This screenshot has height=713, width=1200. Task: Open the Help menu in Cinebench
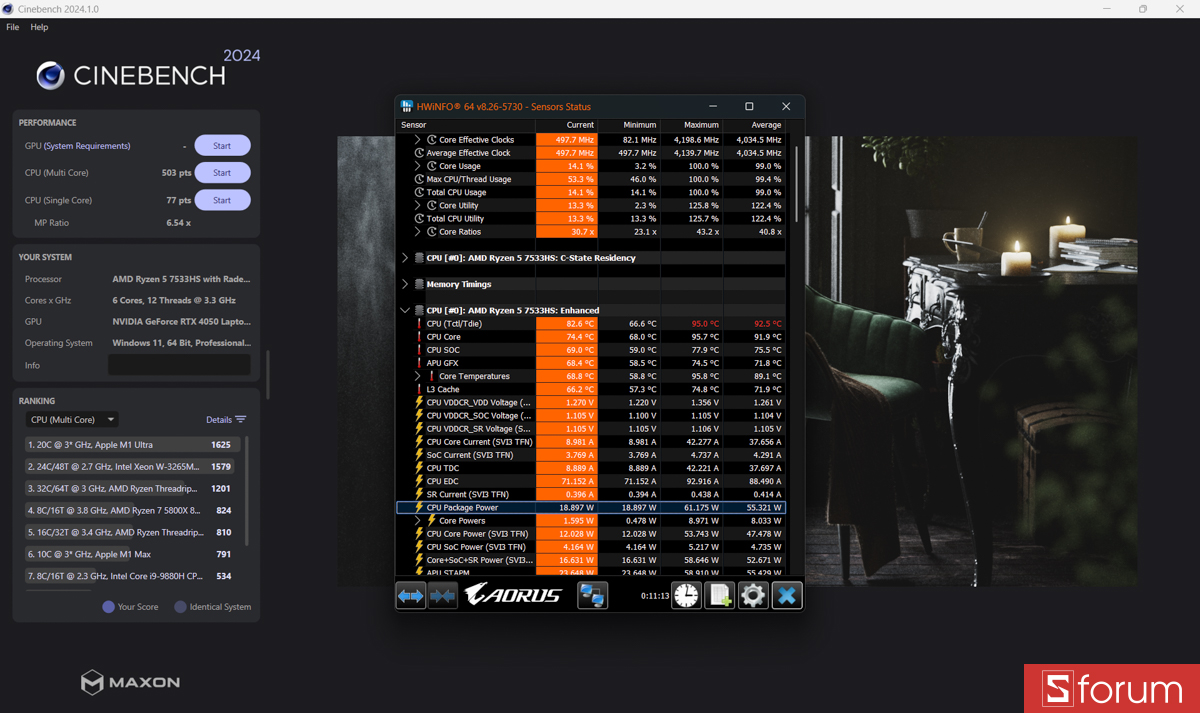39,27
